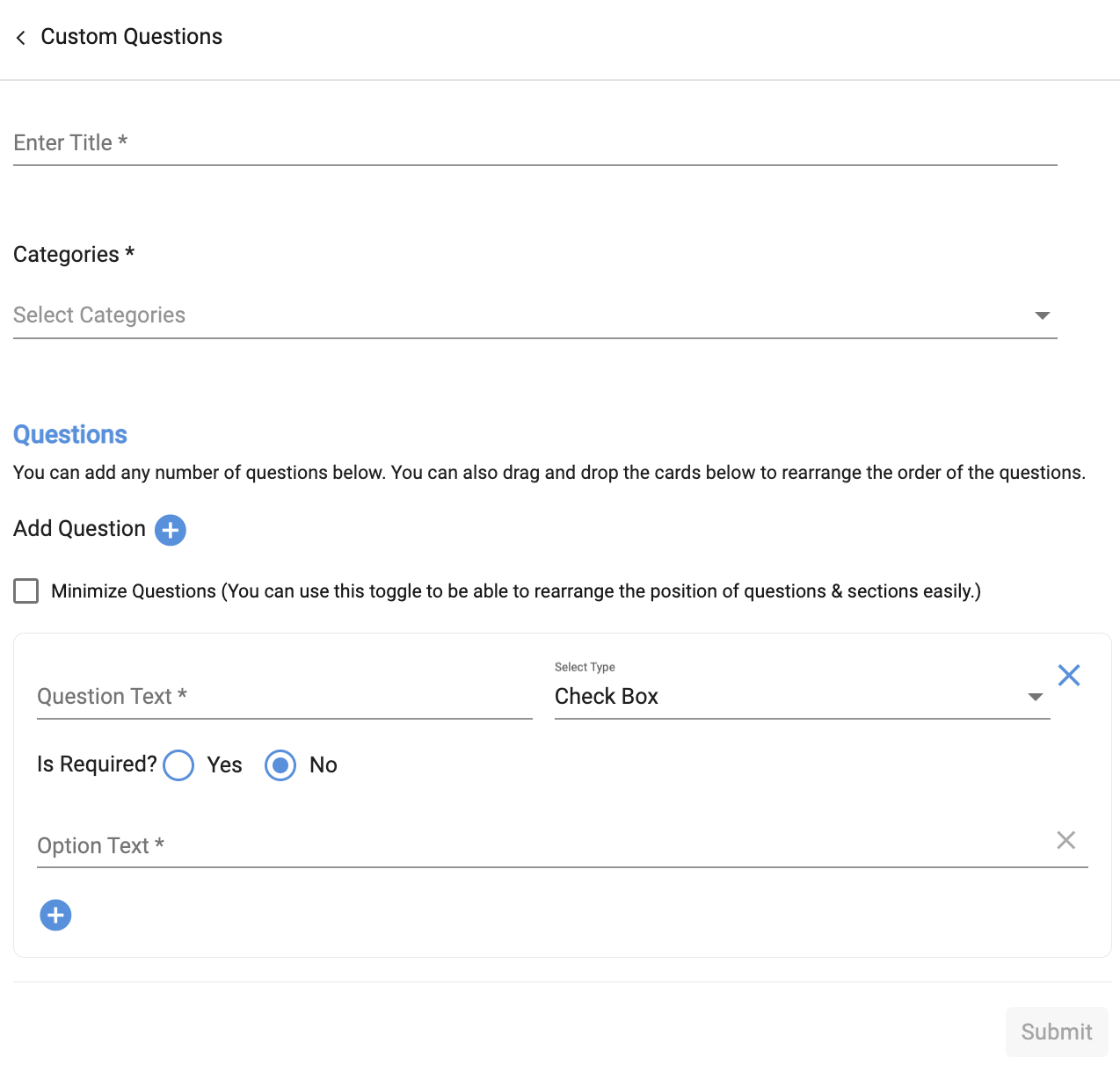Click the Add Question plus icon
The height and width of the screenshot is (1065, 1120).
[x=171, y=530]
